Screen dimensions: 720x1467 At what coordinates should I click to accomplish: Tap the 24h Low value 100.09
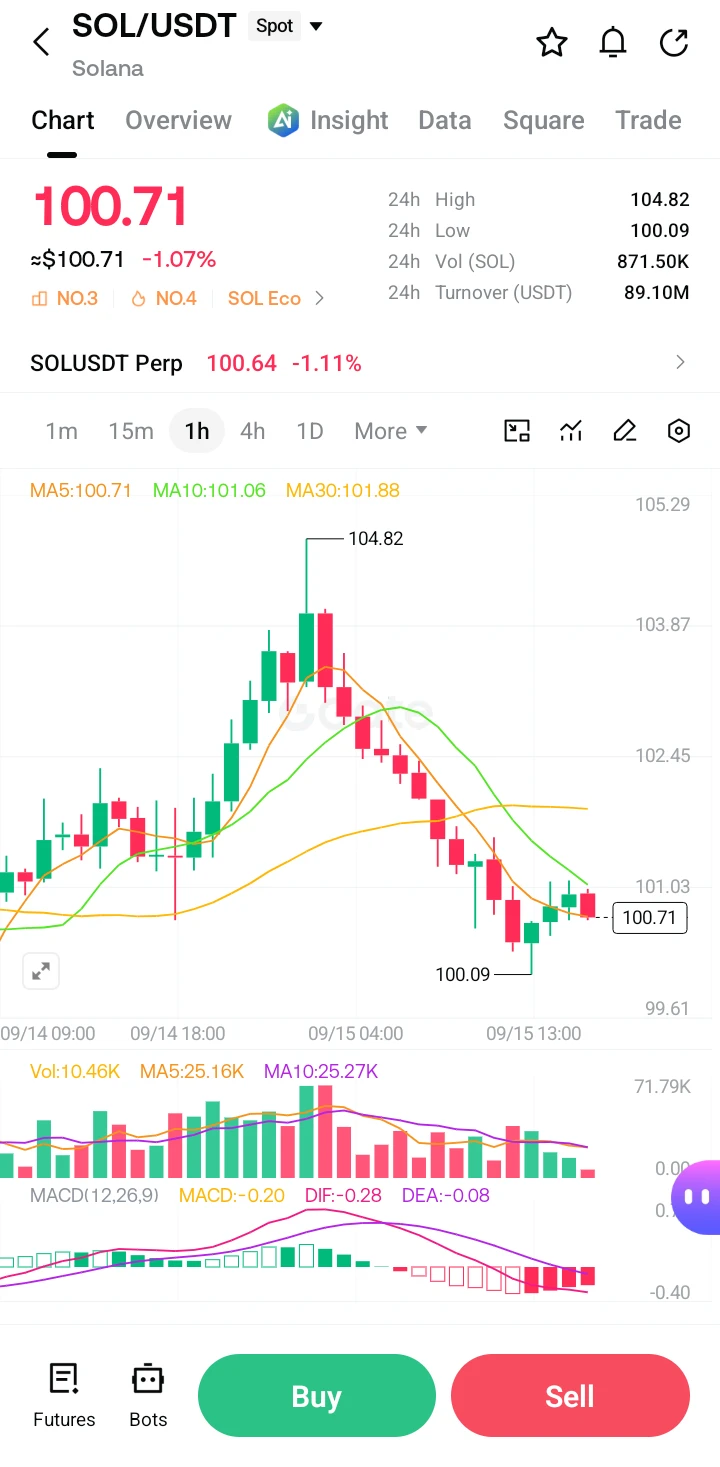(660, 231)
